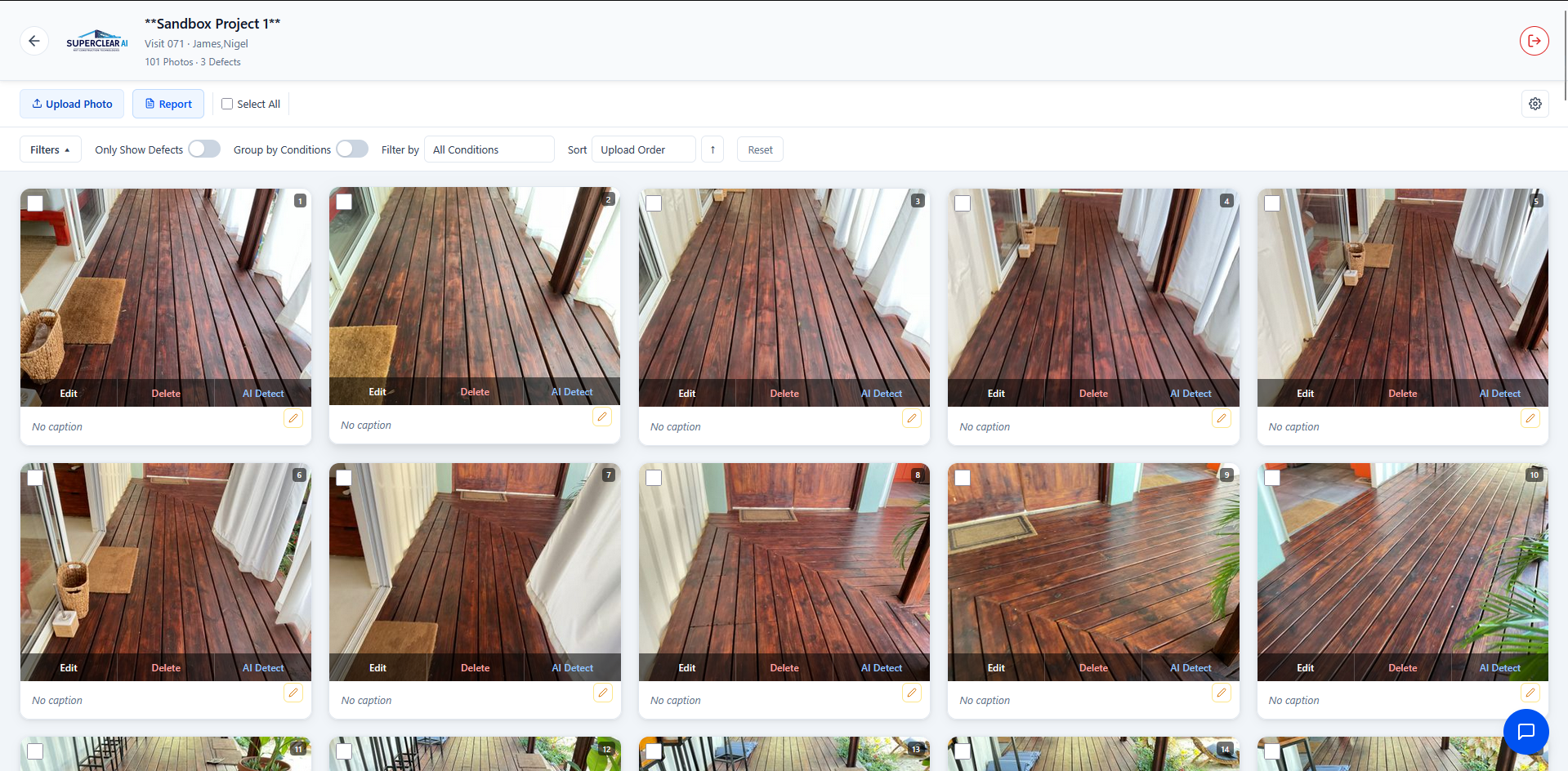Viewport: 1568px width, 771px height.
Task: Click Delete on photo 7
Action: (476, 667)
